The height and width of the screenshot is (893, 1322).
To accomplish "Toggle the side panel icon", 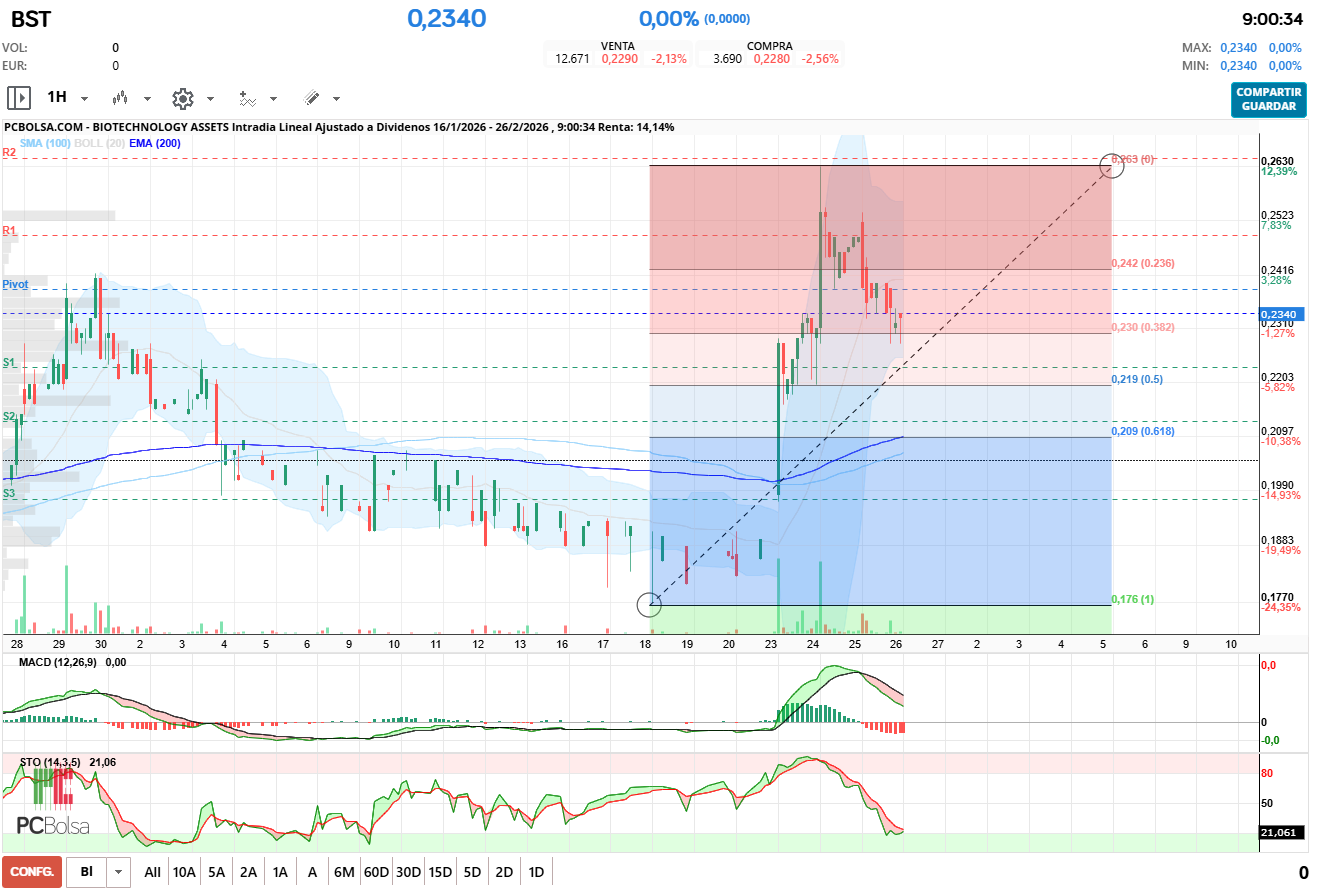I will tap(19, 98).
